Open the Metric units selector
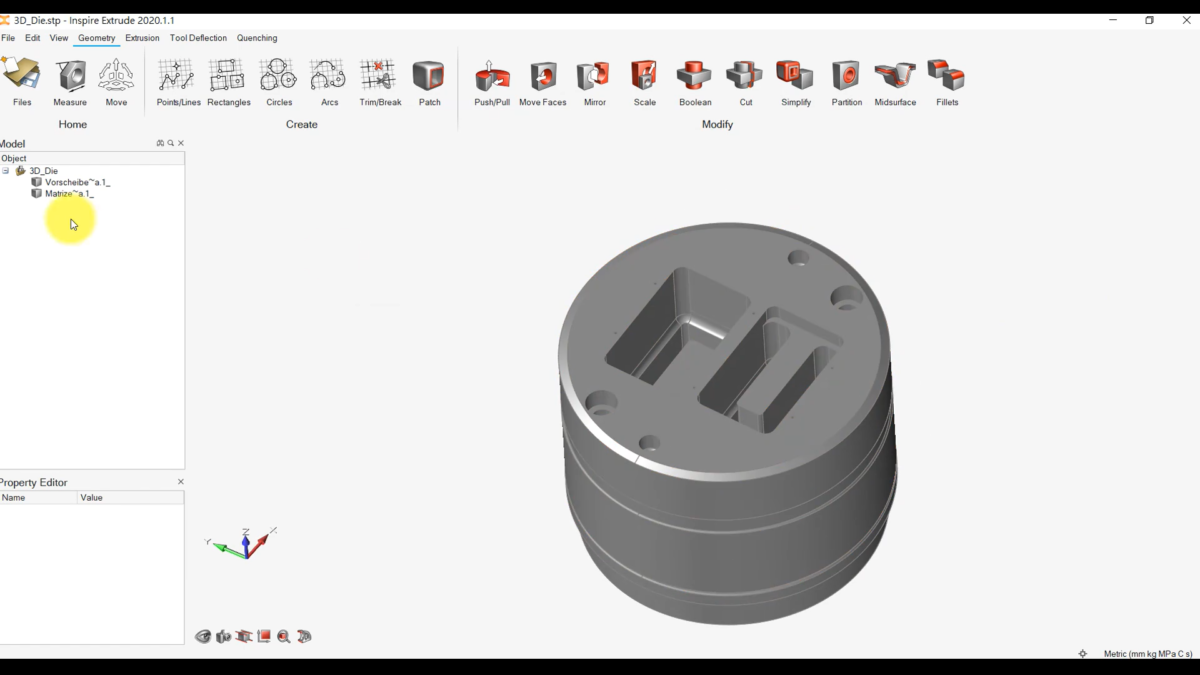 [x=1147, y=654]
